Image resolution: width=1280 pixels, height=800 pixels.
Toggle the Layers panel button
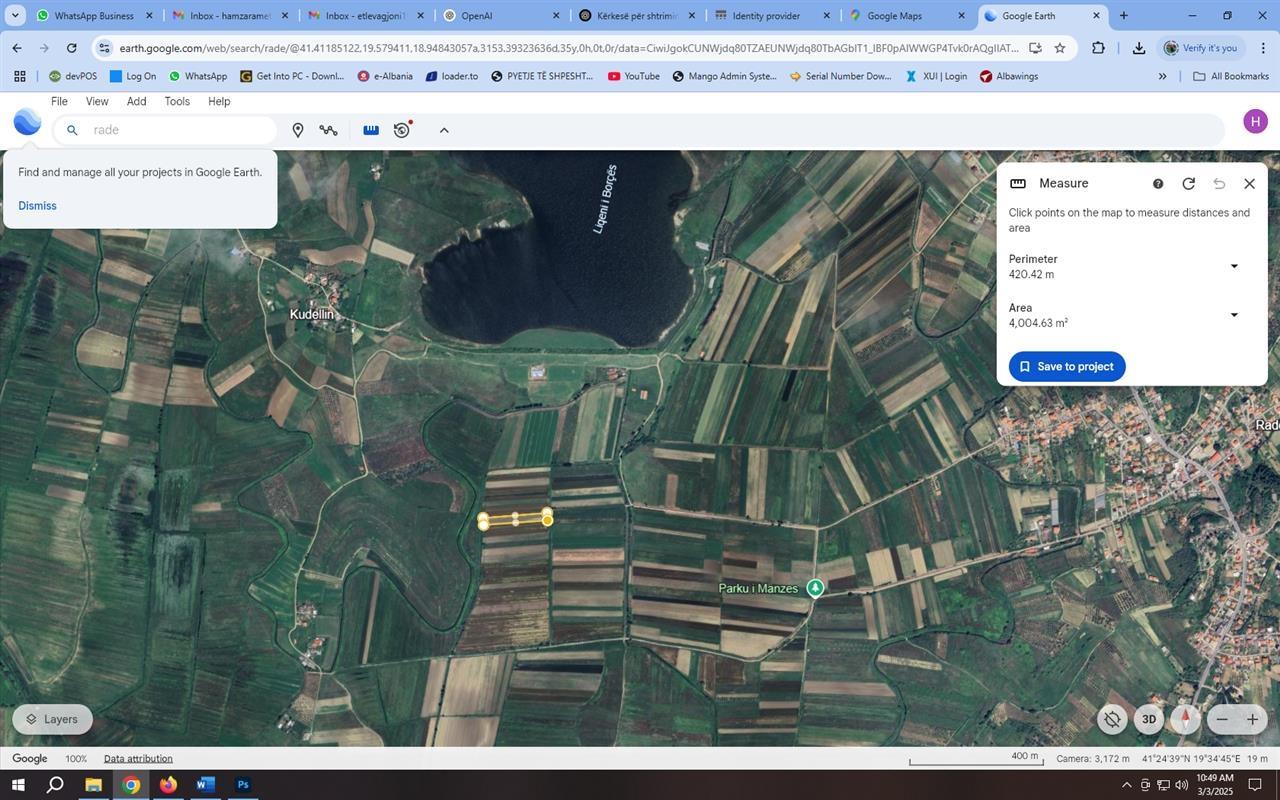52,719
